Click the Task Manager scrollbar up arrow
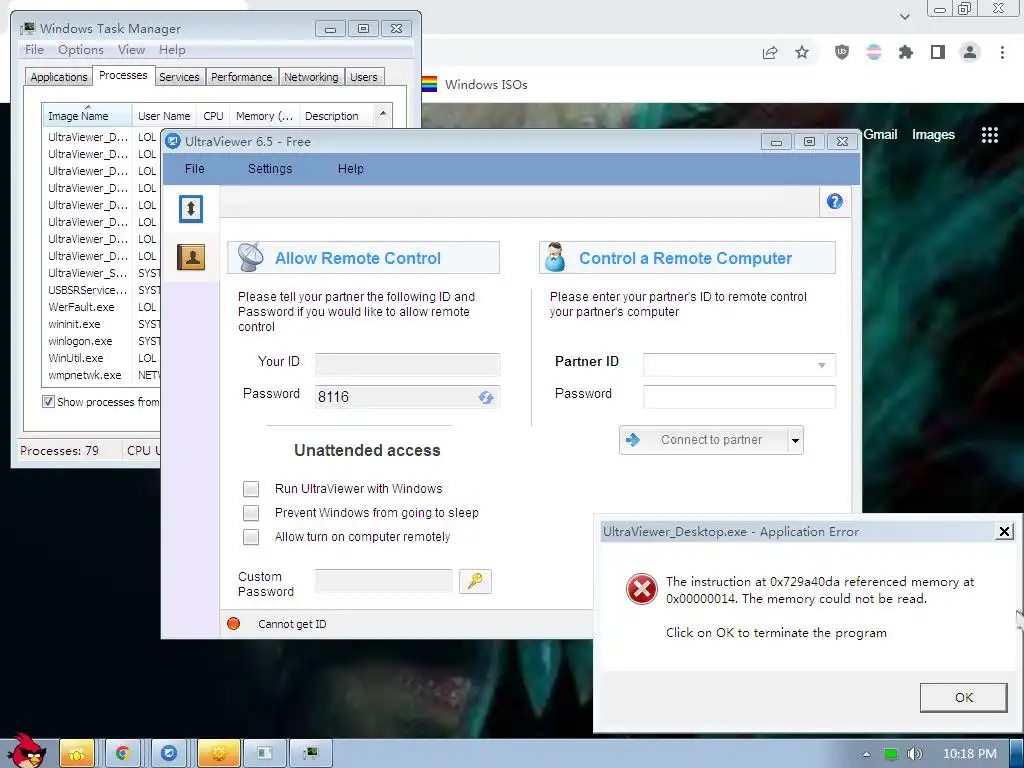1024x768 pixels. 383,114
